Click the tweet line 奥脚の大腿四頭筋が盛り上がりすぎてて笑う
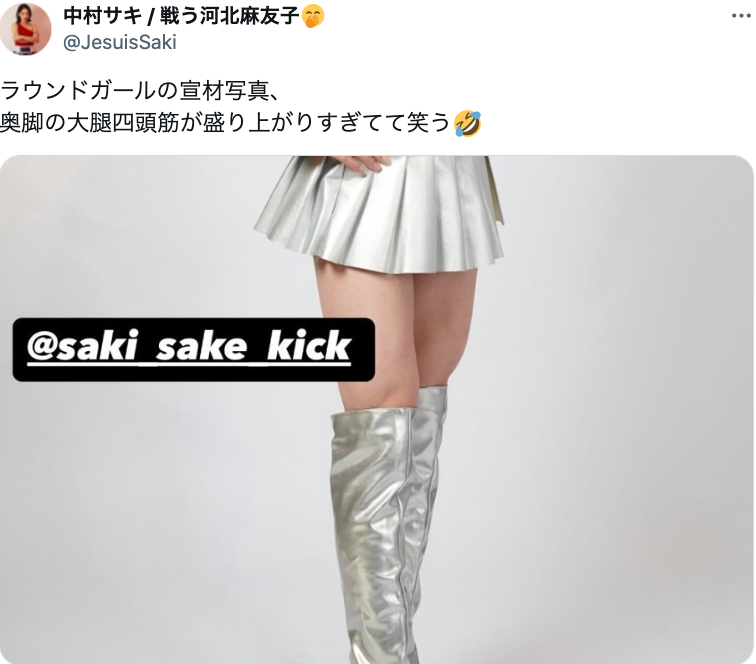The height and width of the screenshot is (664, 756). coord(241,123)
